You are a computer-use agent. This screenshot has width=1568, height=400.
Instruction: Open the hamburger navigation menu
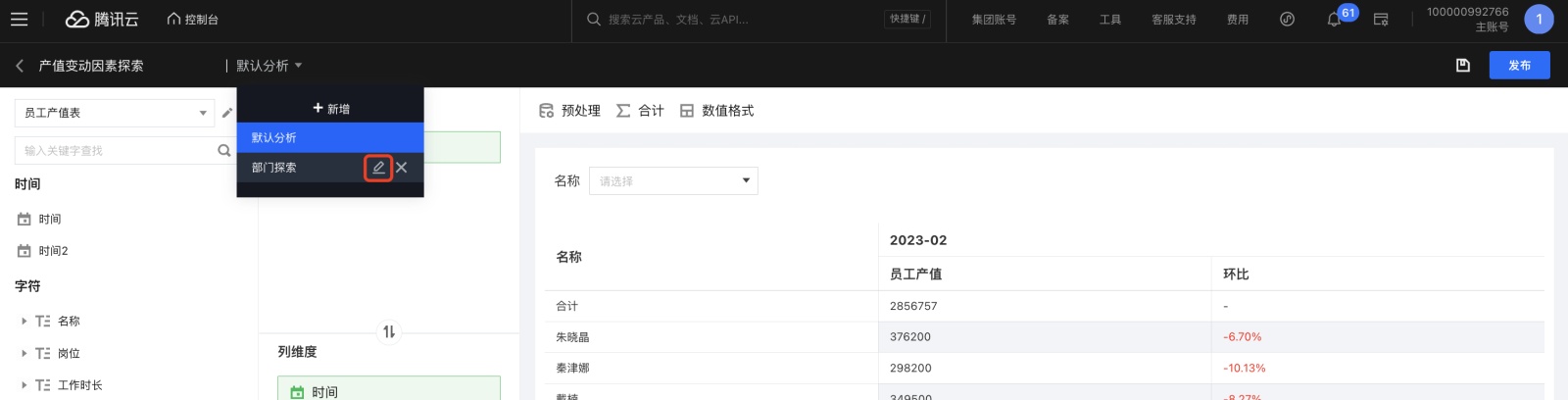point(19,19)
